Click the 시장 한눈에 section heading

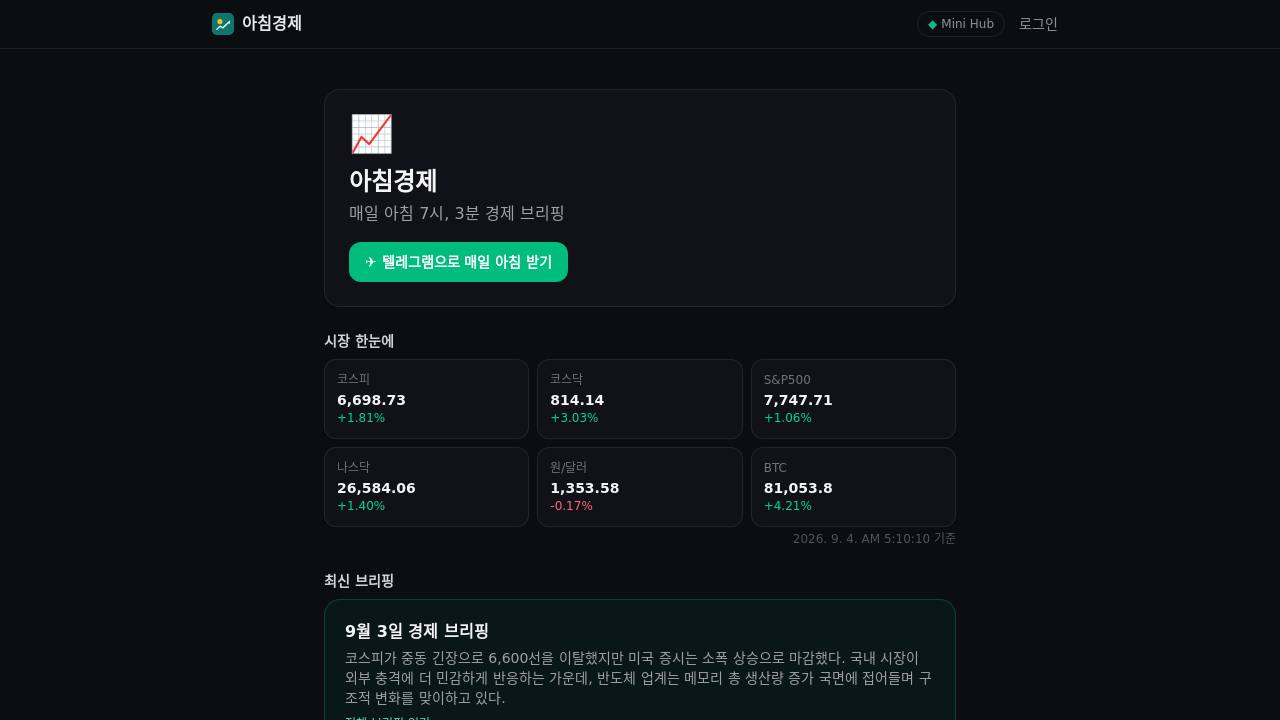tap(359, 341)
